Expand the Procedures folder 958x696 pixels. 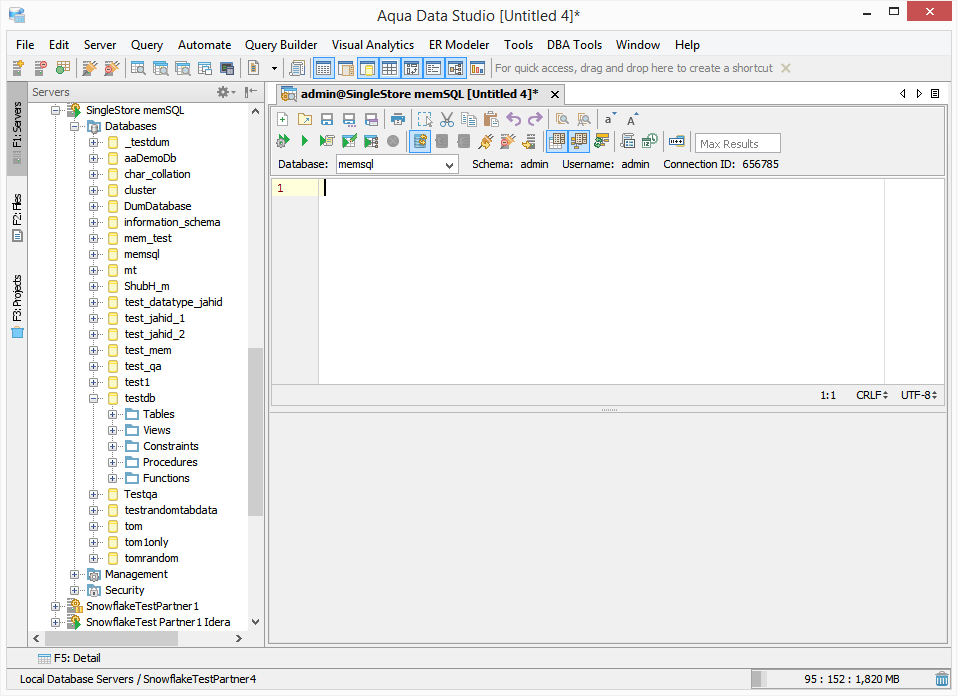112,463
